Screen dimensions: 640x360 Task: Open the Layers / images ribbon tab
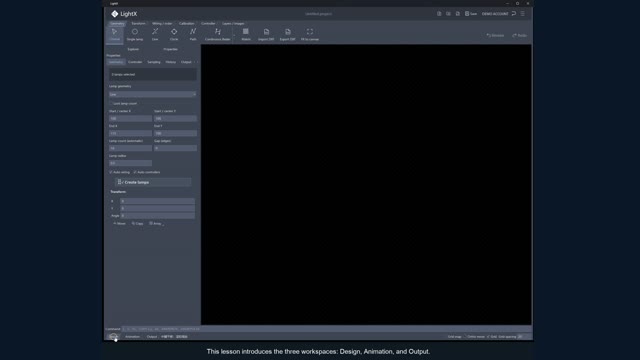[233, 23]
